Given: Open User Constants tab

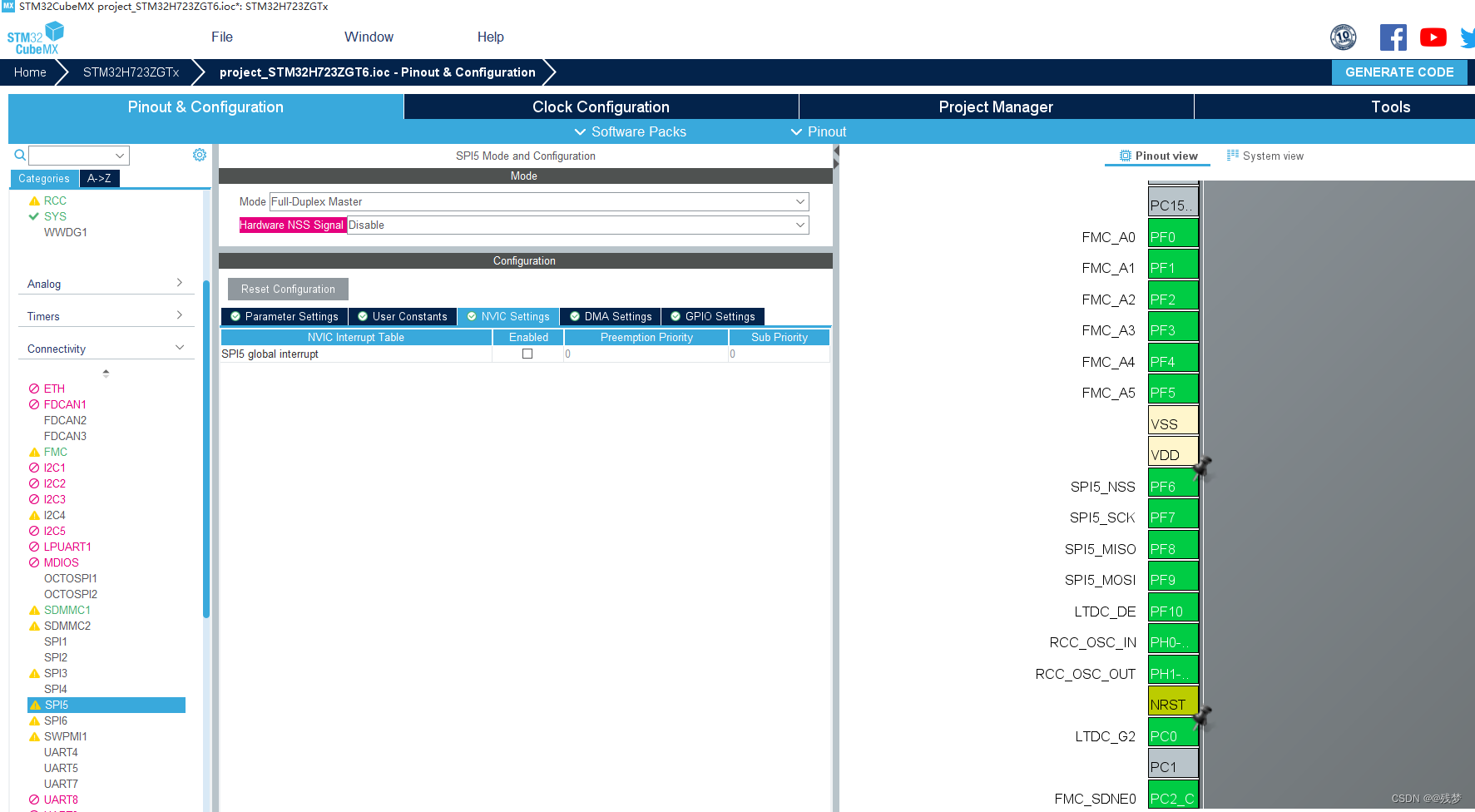Looking at the screenshot, I should tap(403, 316).
